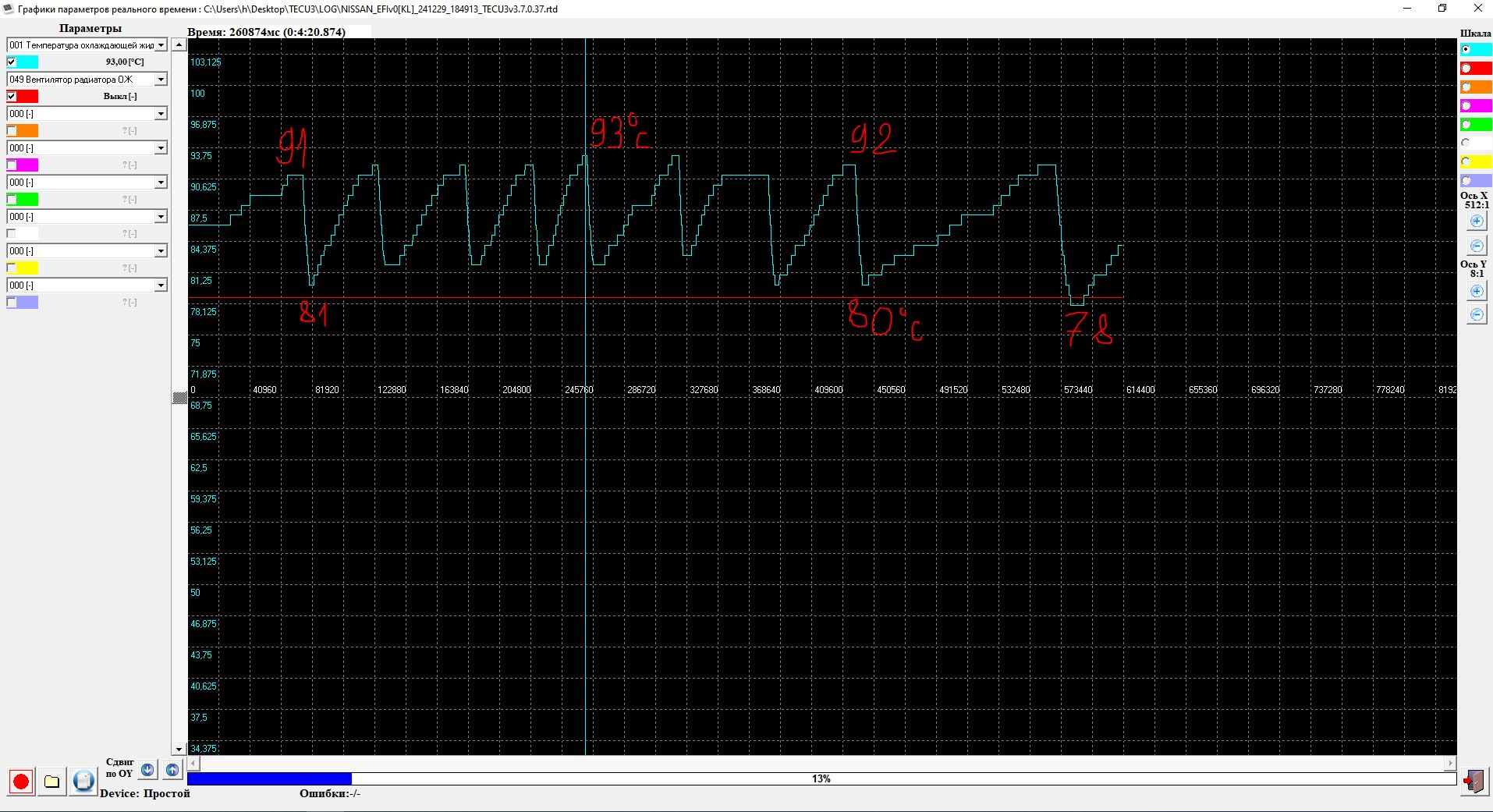
Task: Uncheck the red radiator fan checkbox
Action: (12, 96)
